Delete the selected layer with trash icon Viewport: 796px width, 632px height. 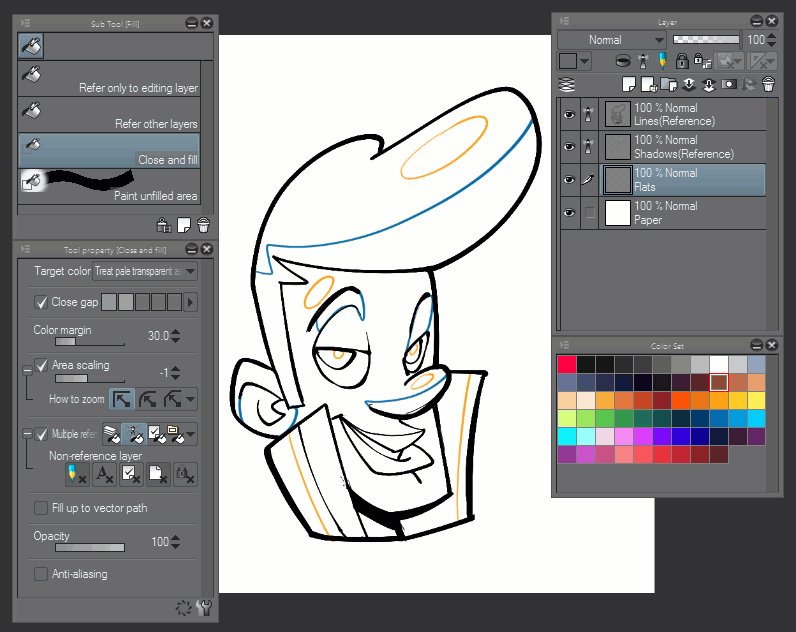pyautogui.click(x=769, y=84)
